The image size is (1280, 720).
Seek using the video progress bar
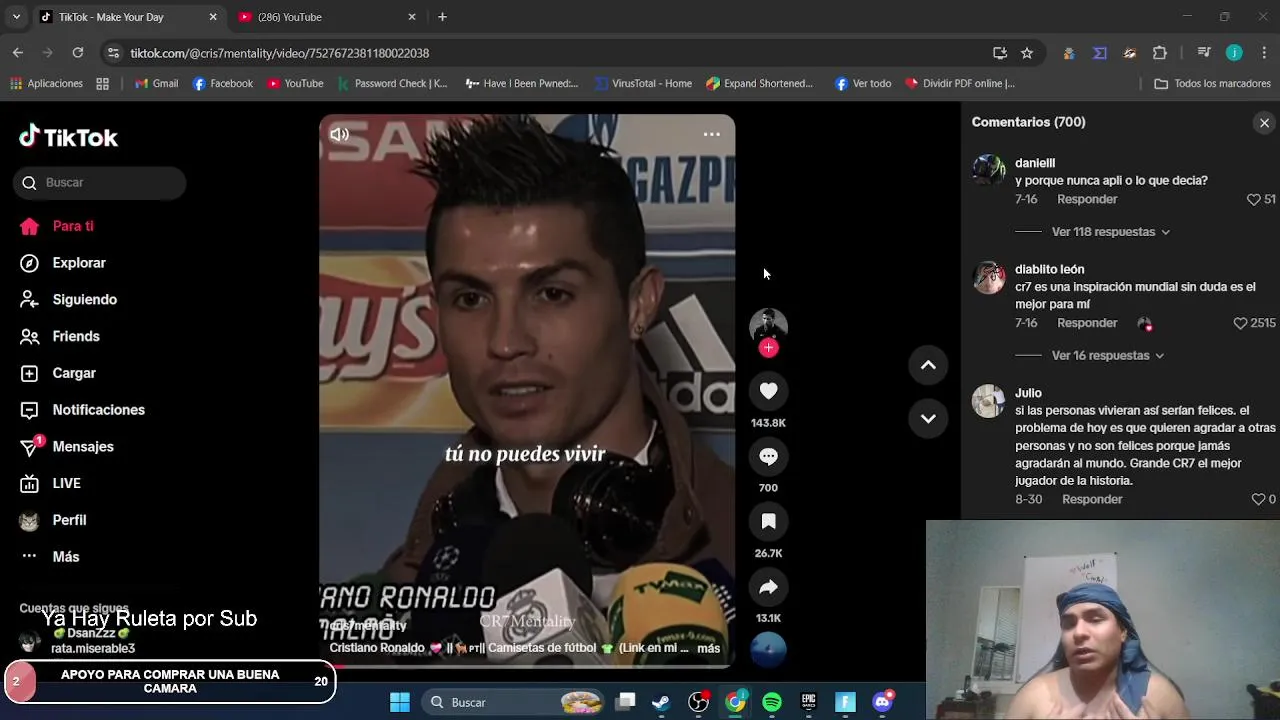[x=527, y=666]
